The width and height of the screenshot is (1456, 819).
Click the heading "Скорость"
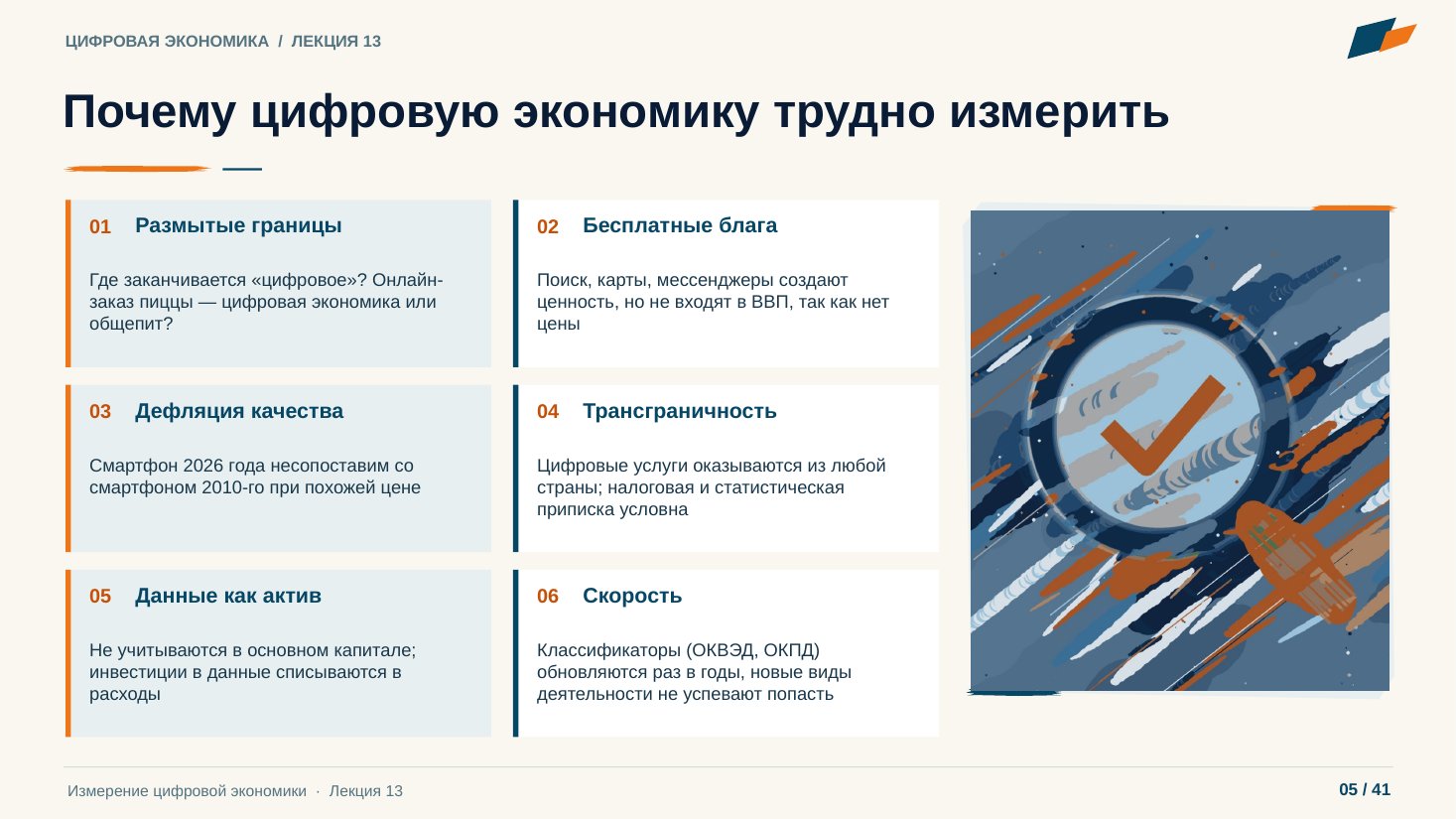(632, 596)
